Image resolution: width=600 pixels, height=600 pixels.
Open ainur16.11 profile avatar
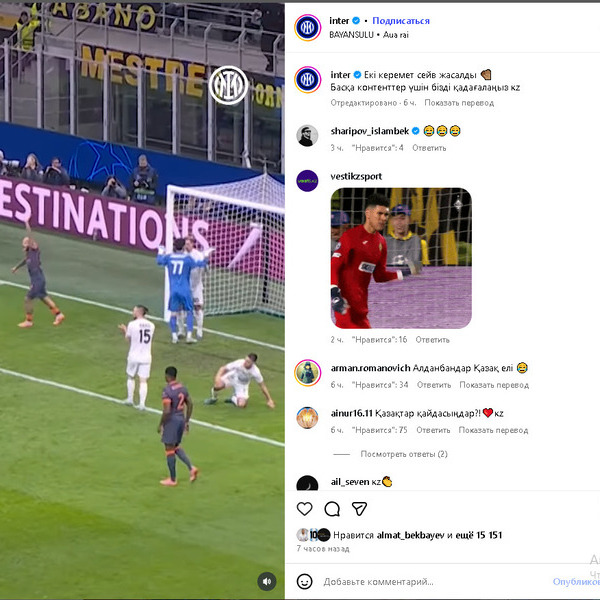click(x=307, y=417)
